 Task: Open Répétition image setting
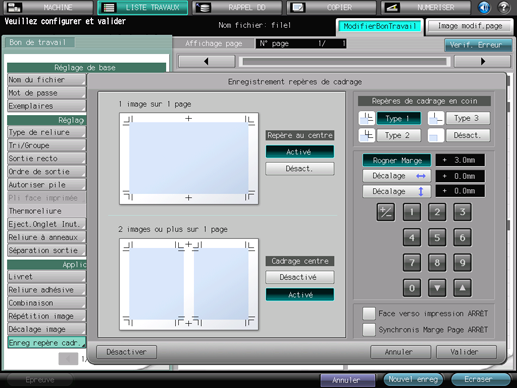(47, 316)
